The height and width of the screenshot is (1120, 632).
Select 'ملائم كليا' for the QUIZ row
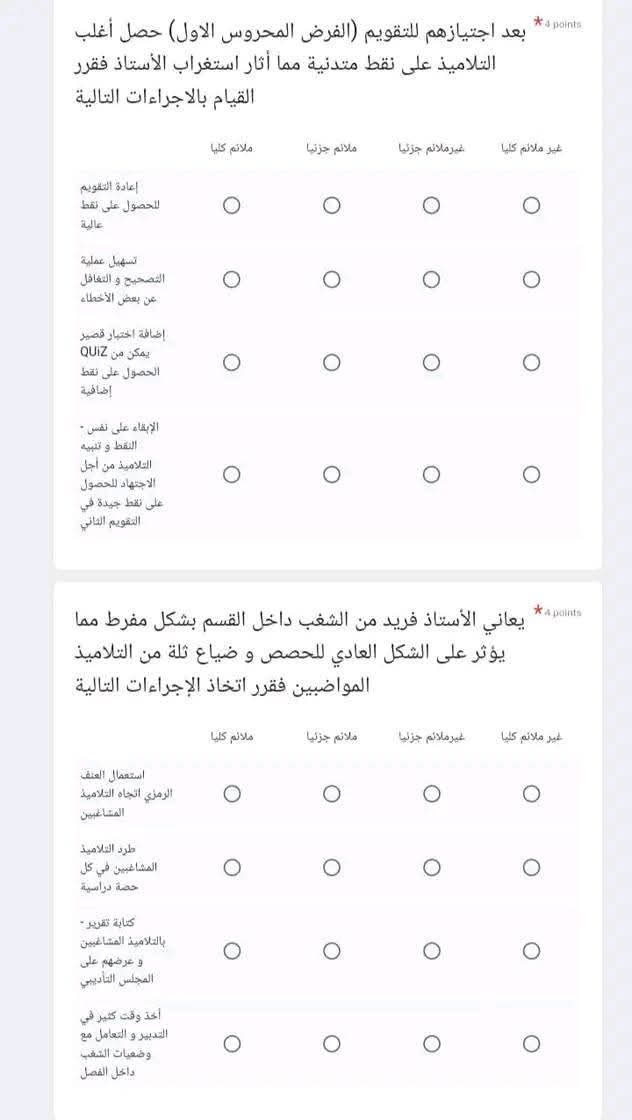point(232,361)
